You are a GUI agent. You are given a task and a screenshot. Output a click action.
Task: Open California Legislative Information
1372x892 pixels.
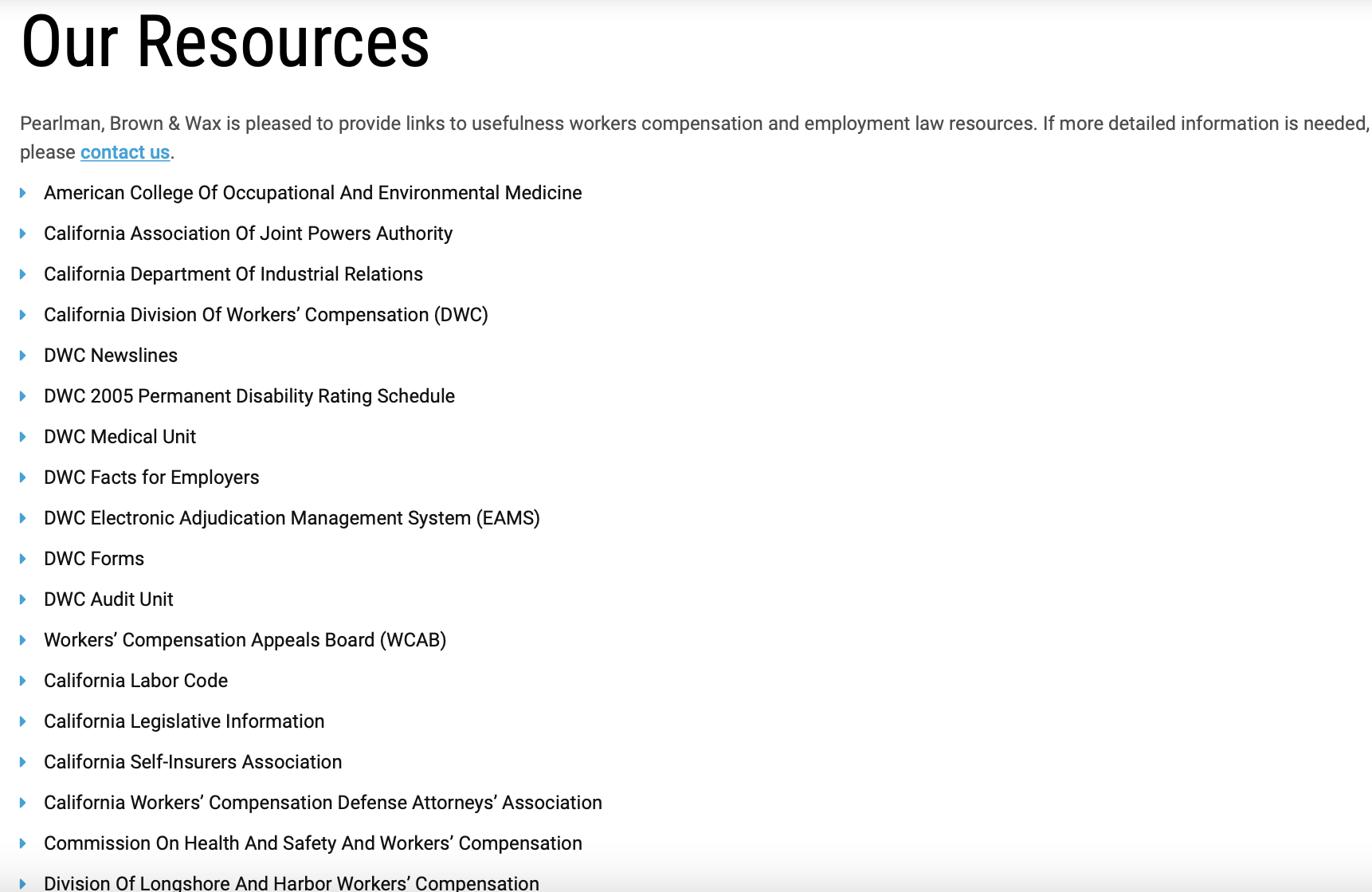[x=184, y=721]
